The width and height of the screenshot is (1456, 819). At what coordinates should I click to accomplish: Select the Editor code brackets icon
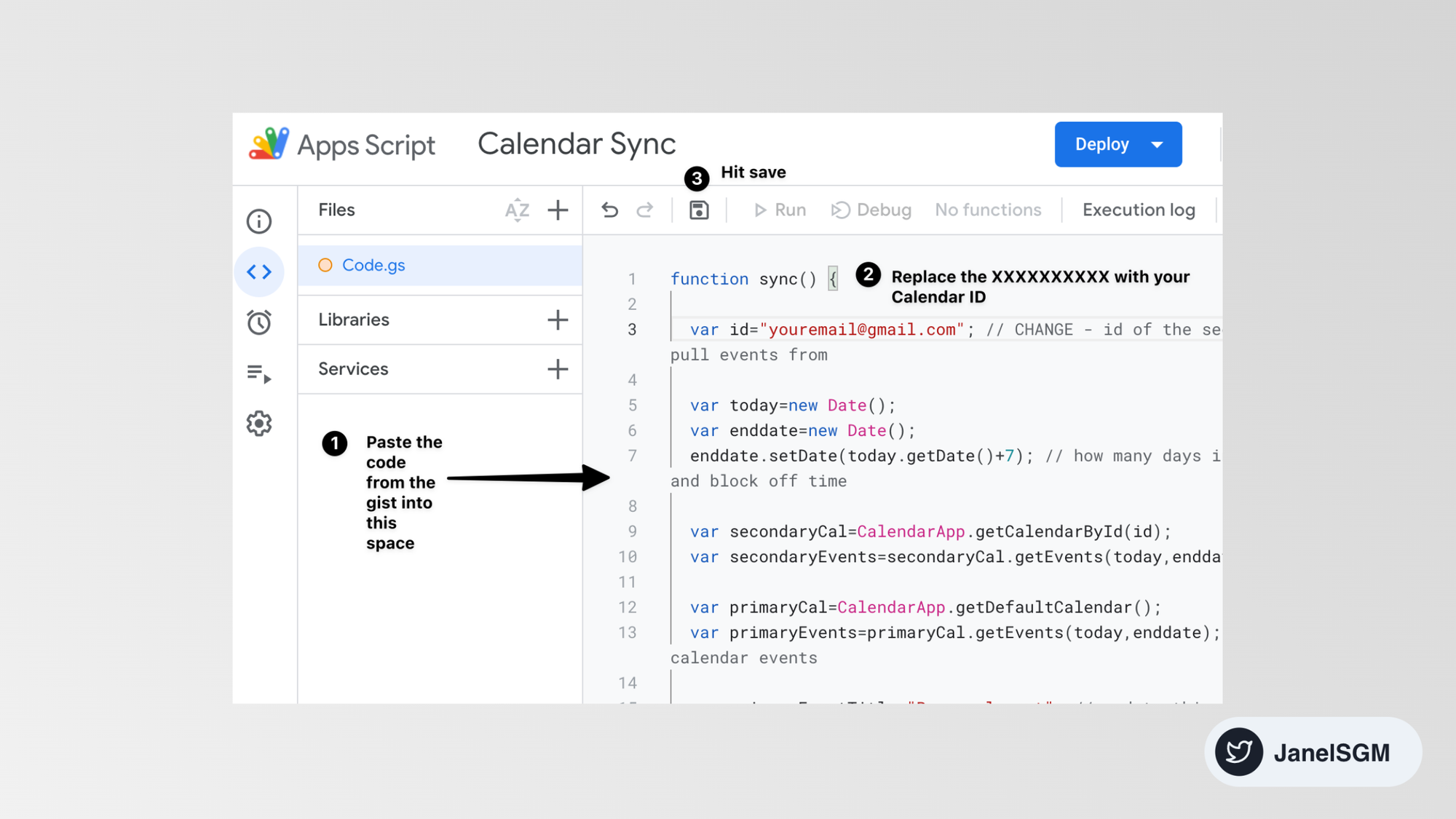[x=258, y=272]
